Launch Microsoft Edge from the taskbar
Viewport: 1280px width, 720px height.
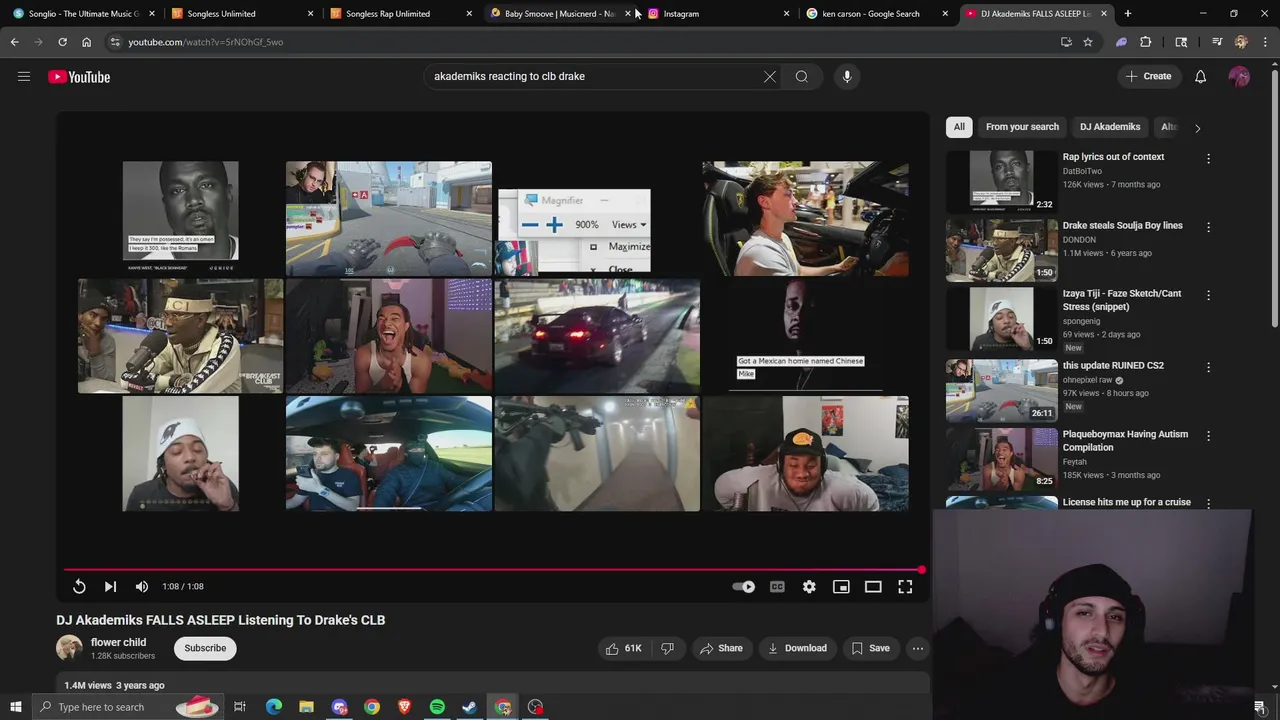point(274,707)
